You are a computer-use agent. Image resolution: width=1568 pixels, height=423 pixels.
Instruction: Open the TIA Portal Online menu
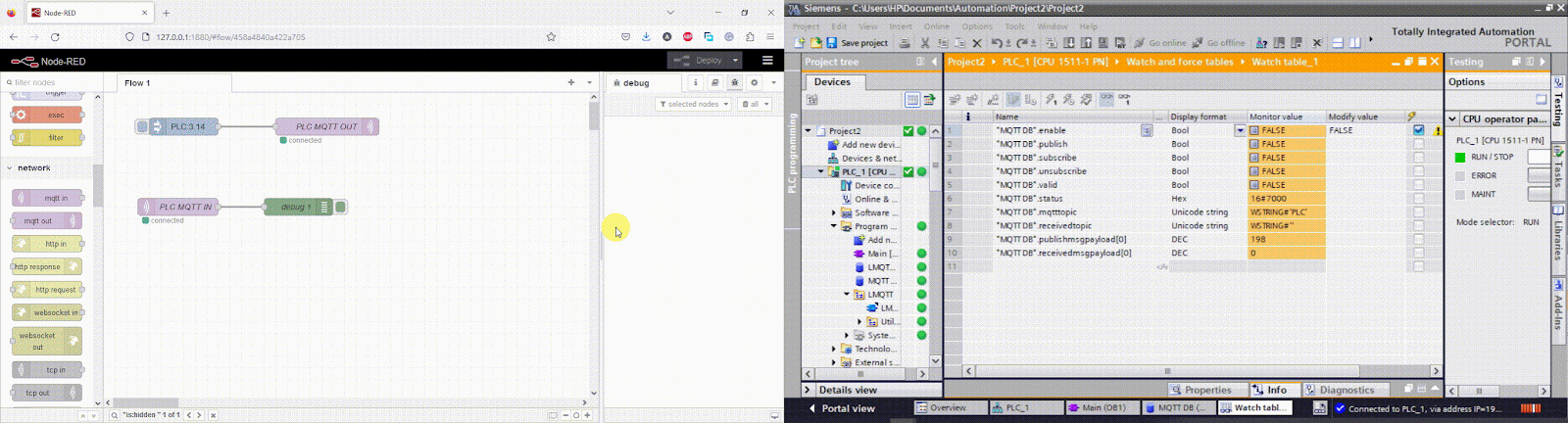click(x=936, y=26)
